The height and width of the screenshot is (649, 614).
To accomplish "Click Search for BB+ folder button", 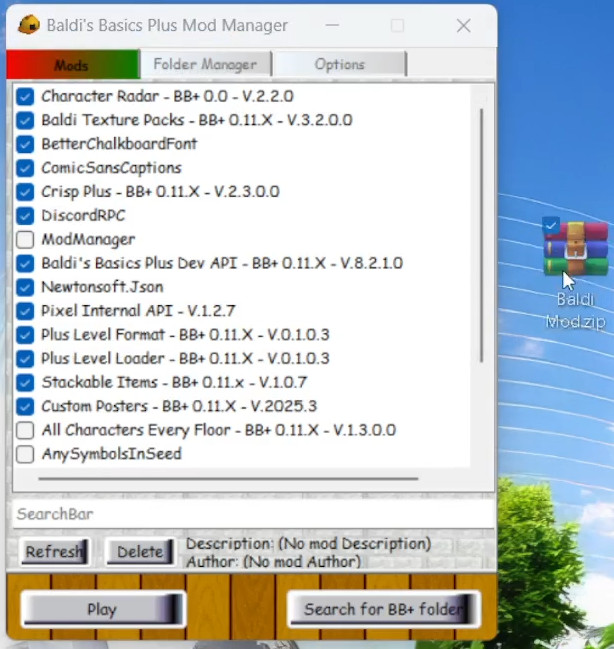I will pos(383,609).
